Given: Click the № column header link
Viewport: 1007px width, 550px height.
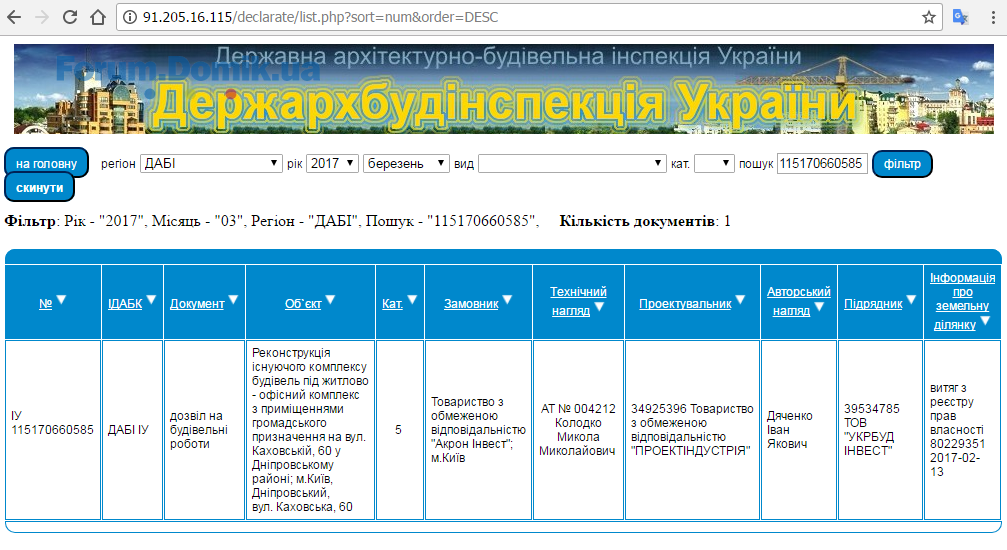Looking at the screenshot, I should (x=45, y=304).
